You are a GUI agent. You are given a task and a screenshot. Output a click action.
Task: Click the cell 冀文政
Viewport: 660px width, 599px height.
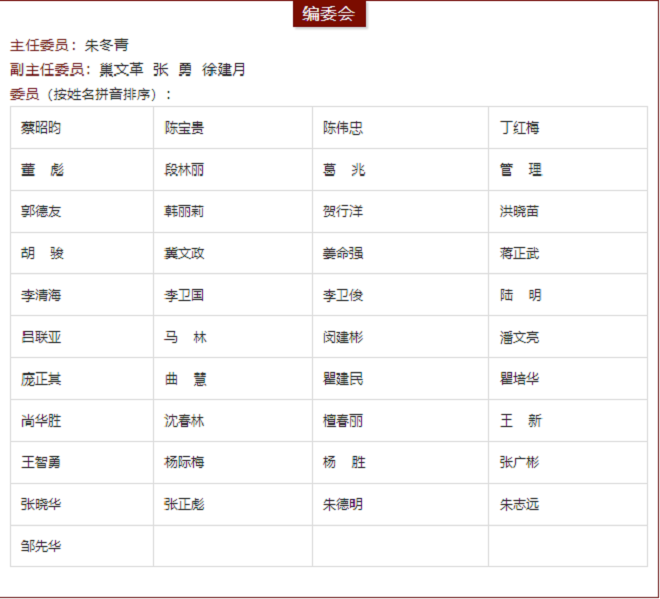[x=233, y=253]
